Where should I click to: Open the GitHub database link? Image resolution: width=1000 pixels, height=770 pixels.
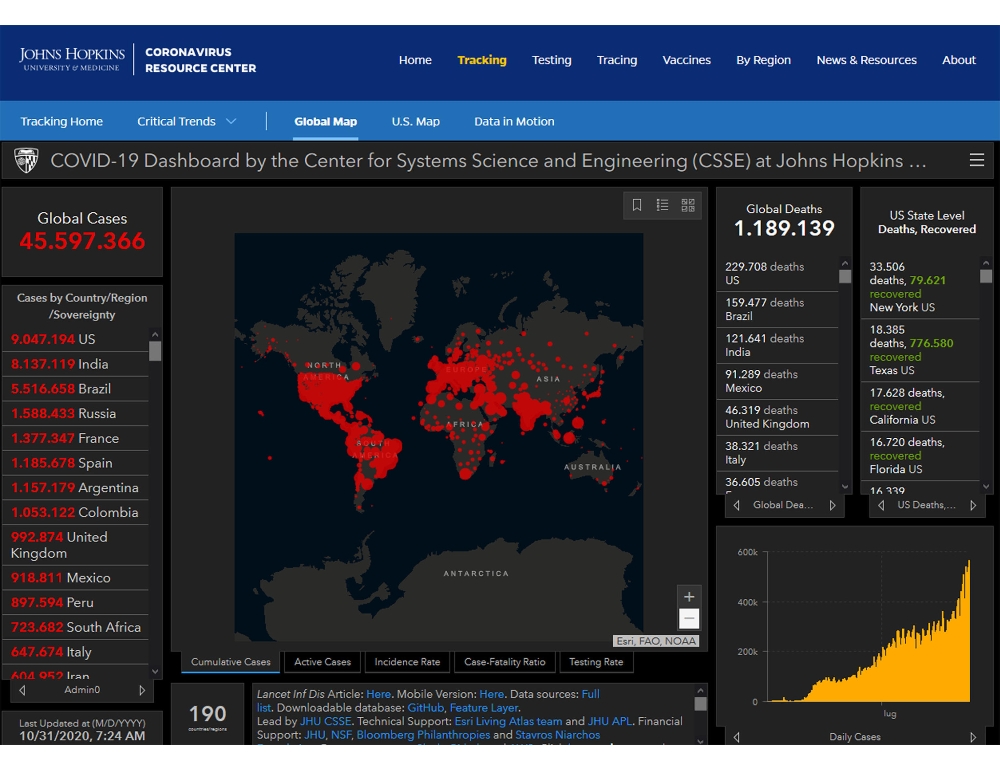click(x=425, y=707)
